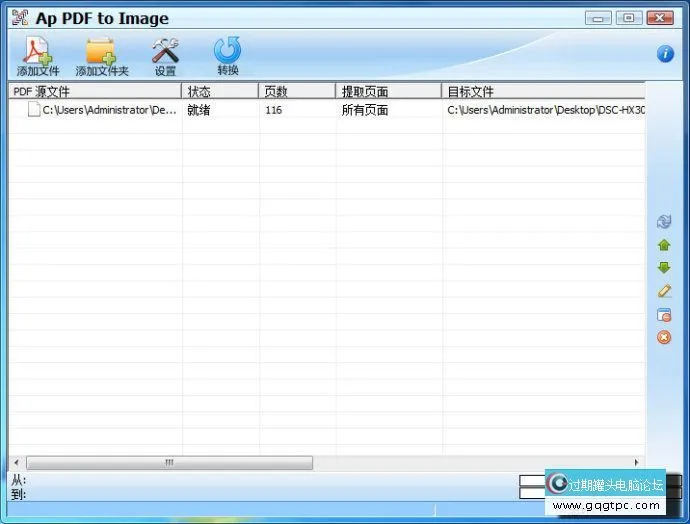Image resolution: width=690 pixels, height=524 pixels.
Task: Click the orange delete X icon
Action: (x=664, y=337)
